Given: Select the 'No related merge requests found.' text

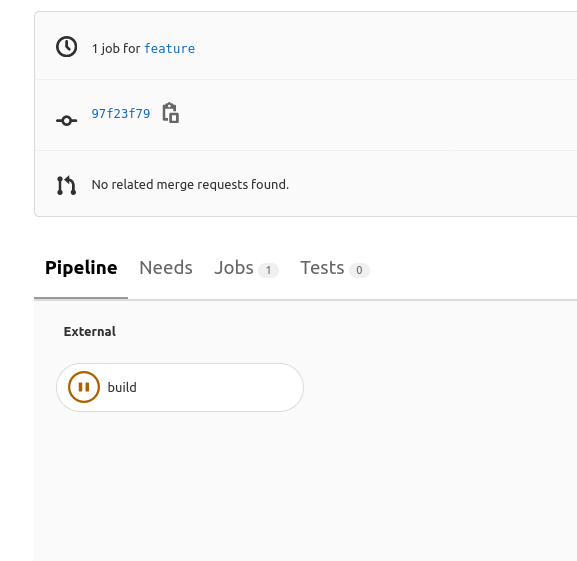Looking at the screenshot, I should coord(190,185).
